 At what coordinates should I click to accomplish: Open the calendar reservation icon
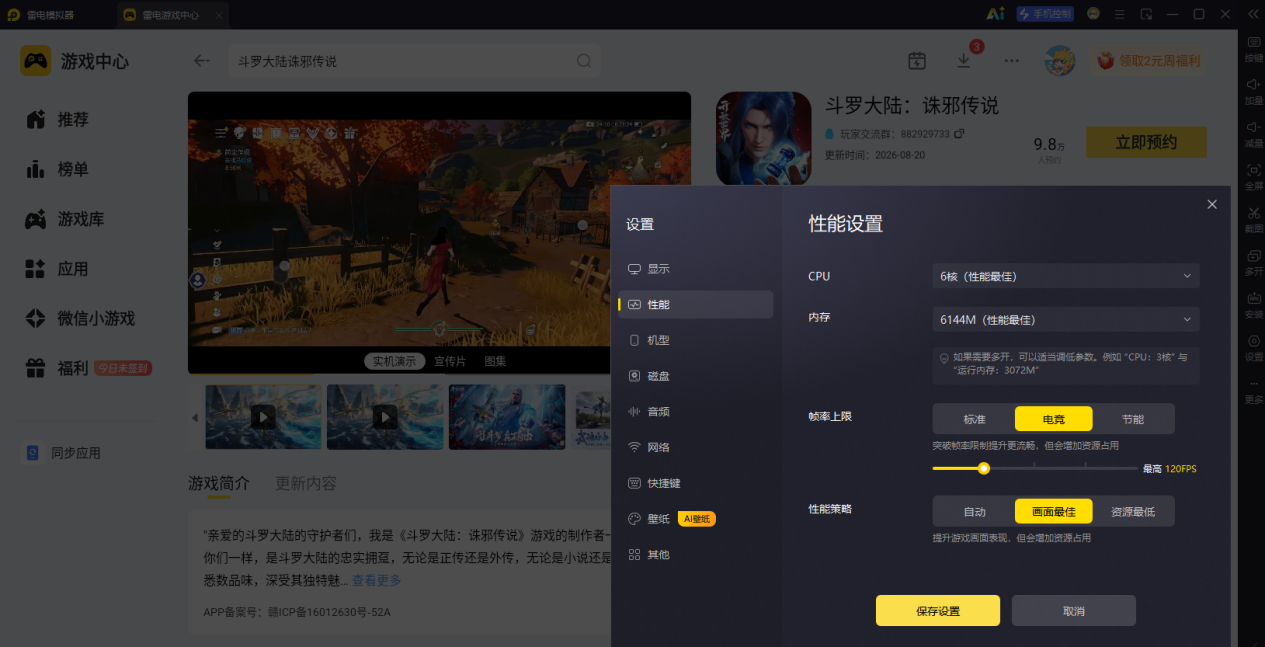coord(917,60)
